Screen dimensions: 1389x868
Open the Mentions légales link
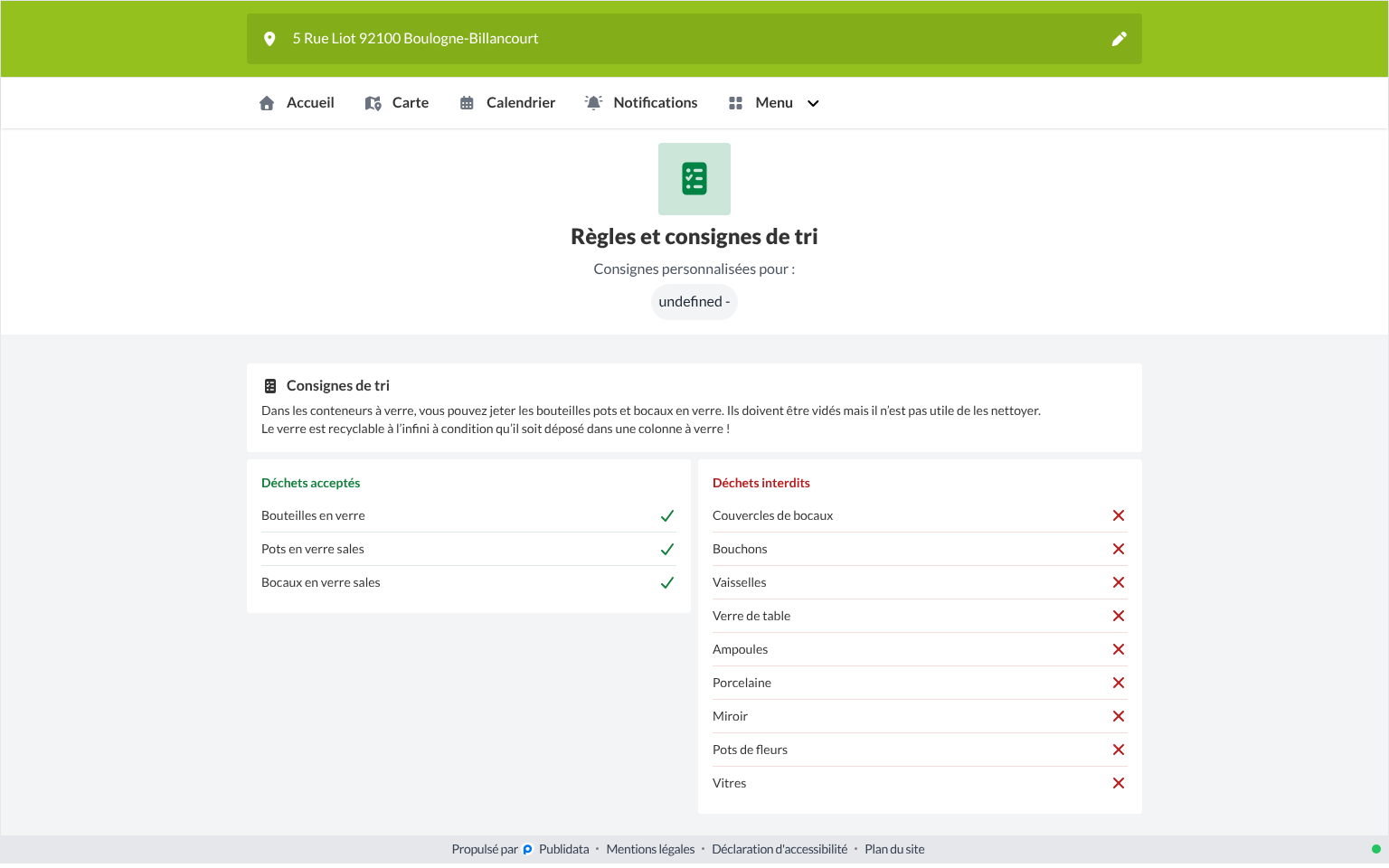pos(651,850)
